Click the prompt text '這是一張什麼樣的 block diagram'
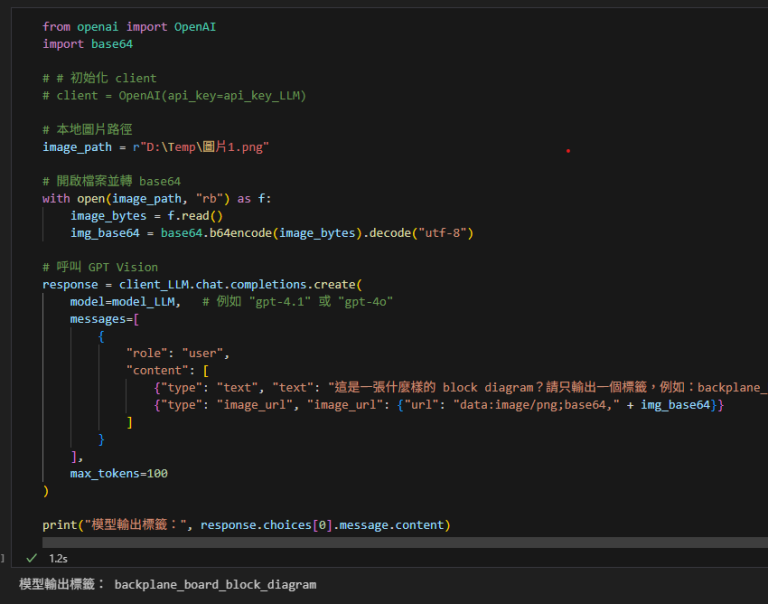Viewport: 768px width, 604px height. (433, 387)
